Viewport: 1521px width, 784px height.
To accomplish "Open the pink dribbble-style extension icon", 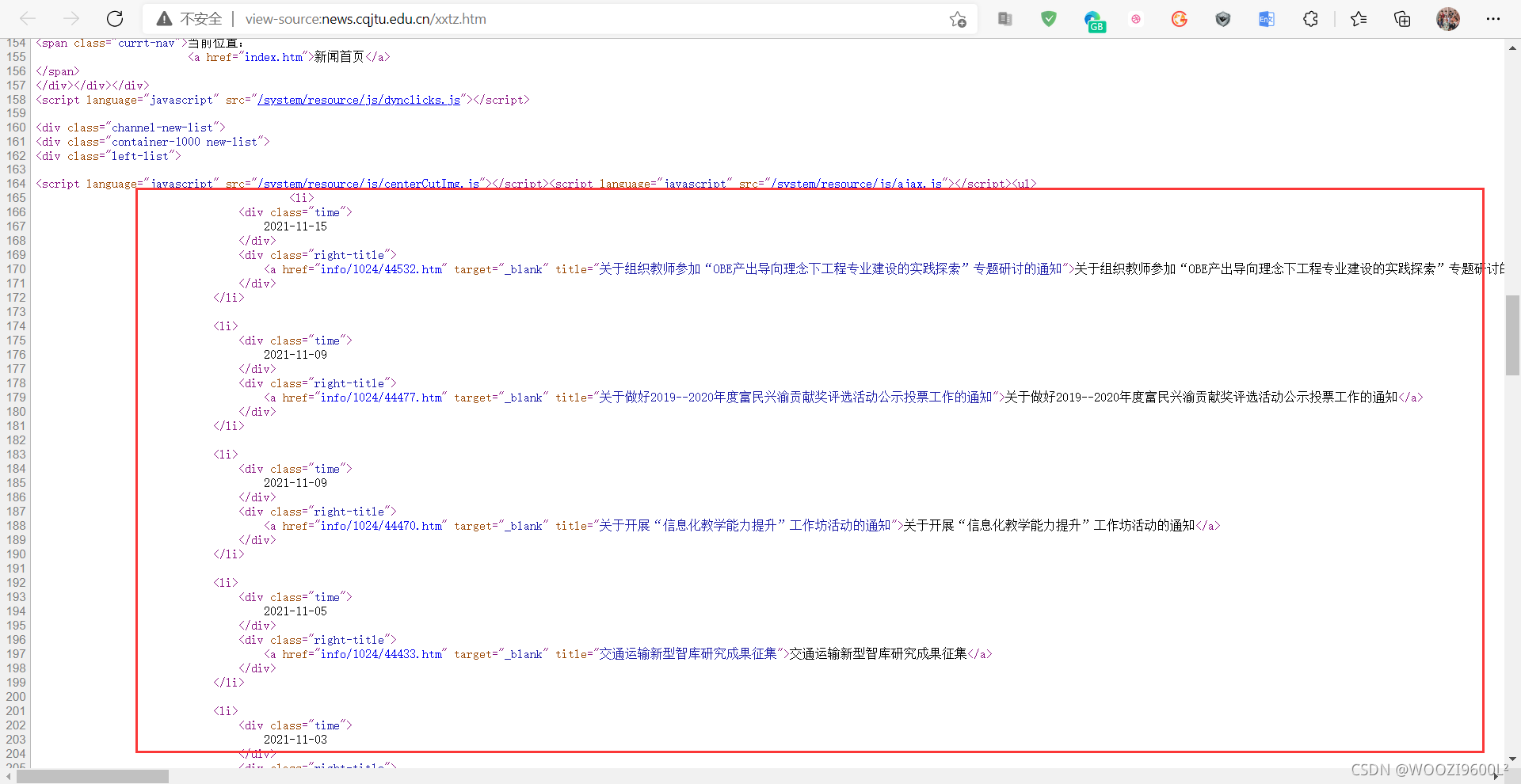I will (1136, 19).
